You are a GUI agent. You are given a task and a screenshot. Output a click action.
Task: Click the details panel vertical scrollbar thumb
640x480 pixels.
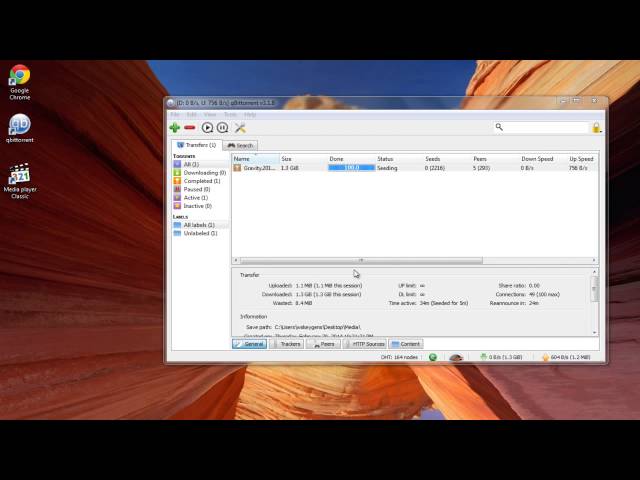click(x=594, y=289)
